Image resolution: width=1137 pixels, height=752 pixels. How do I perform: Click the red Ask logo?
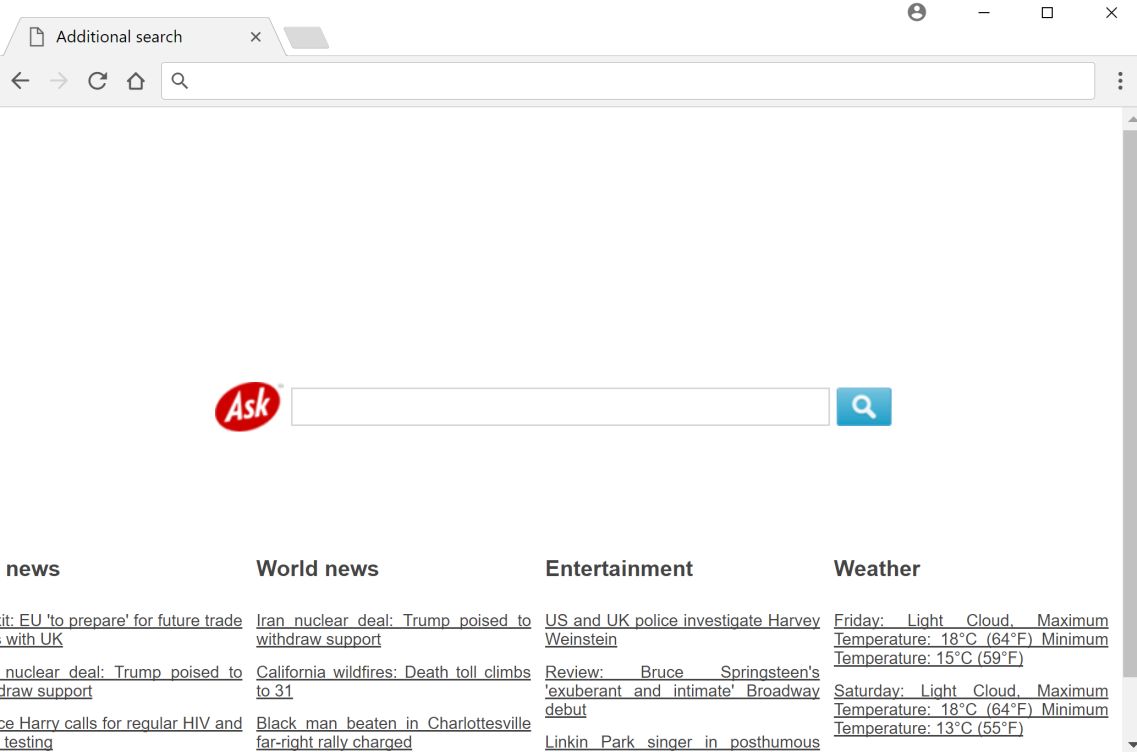click(247, 407)
